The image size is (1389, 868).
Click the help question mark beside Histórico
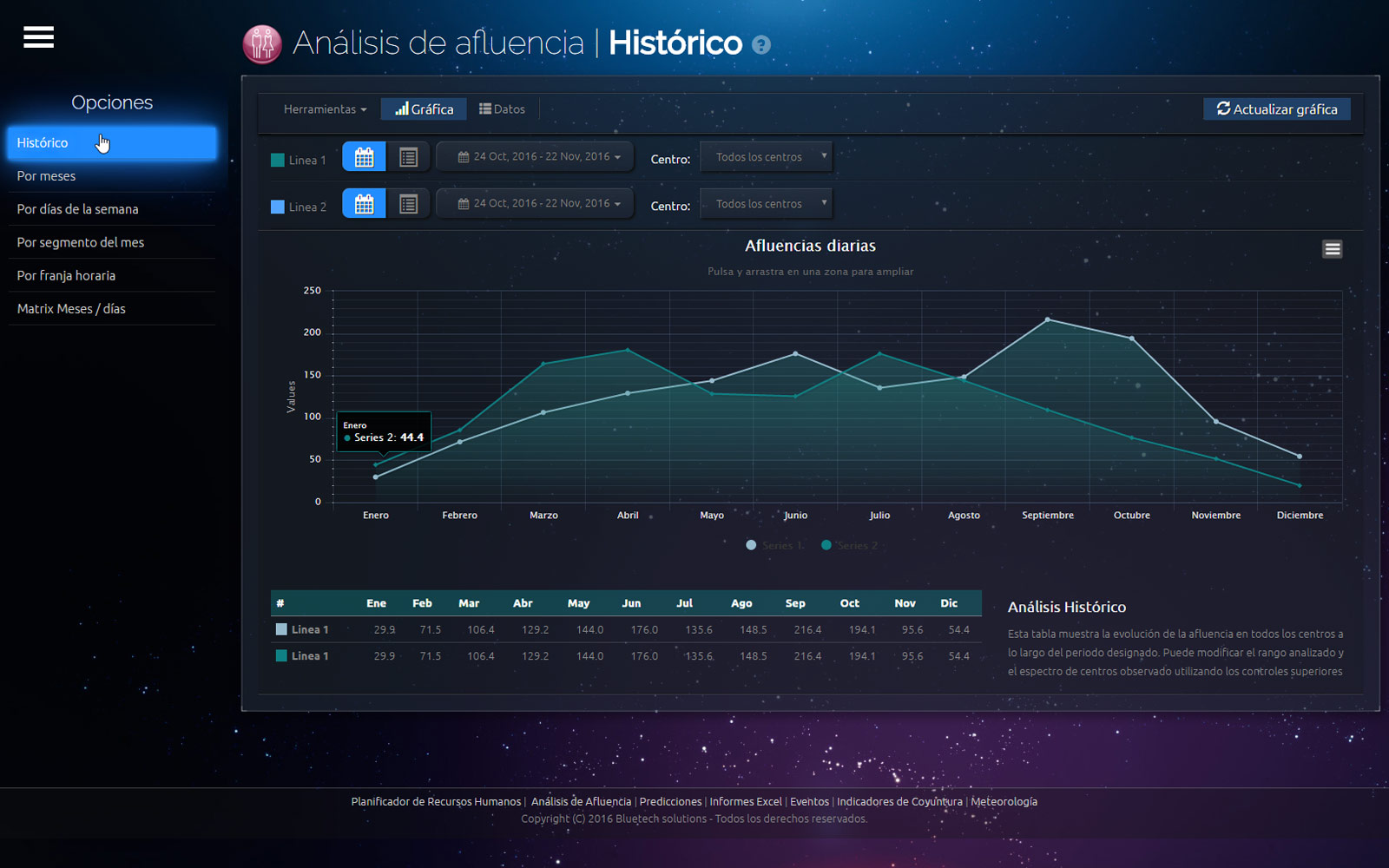(x=761, y=45)
